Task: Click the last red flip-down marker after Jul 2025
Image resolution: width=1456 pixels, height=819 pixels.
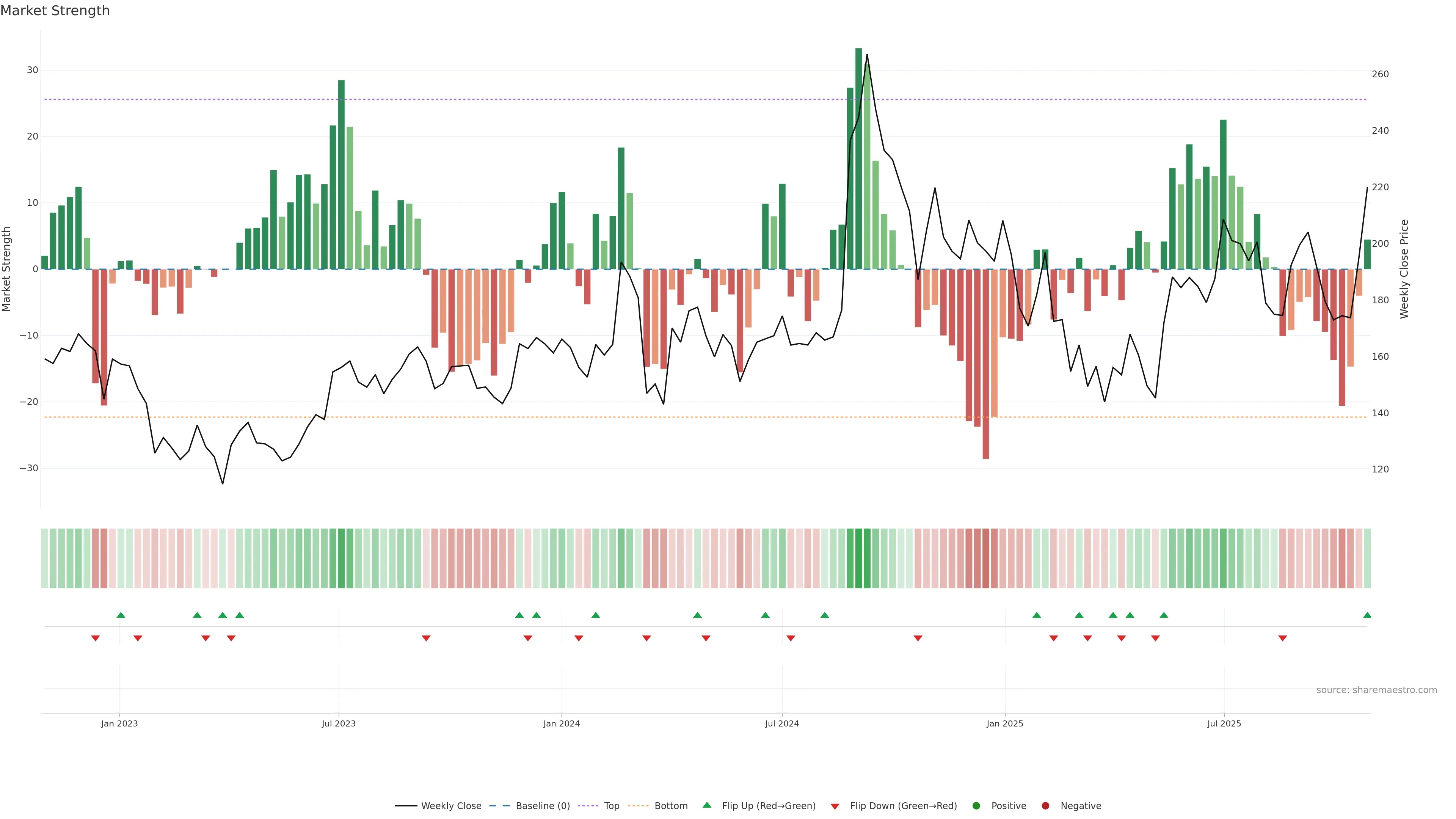Action: click(1282, 638)
